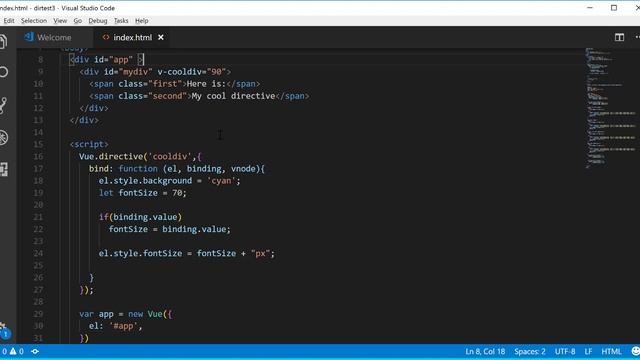
Task: Change indentation via Spaces: 2
Action: coord(530,351)
